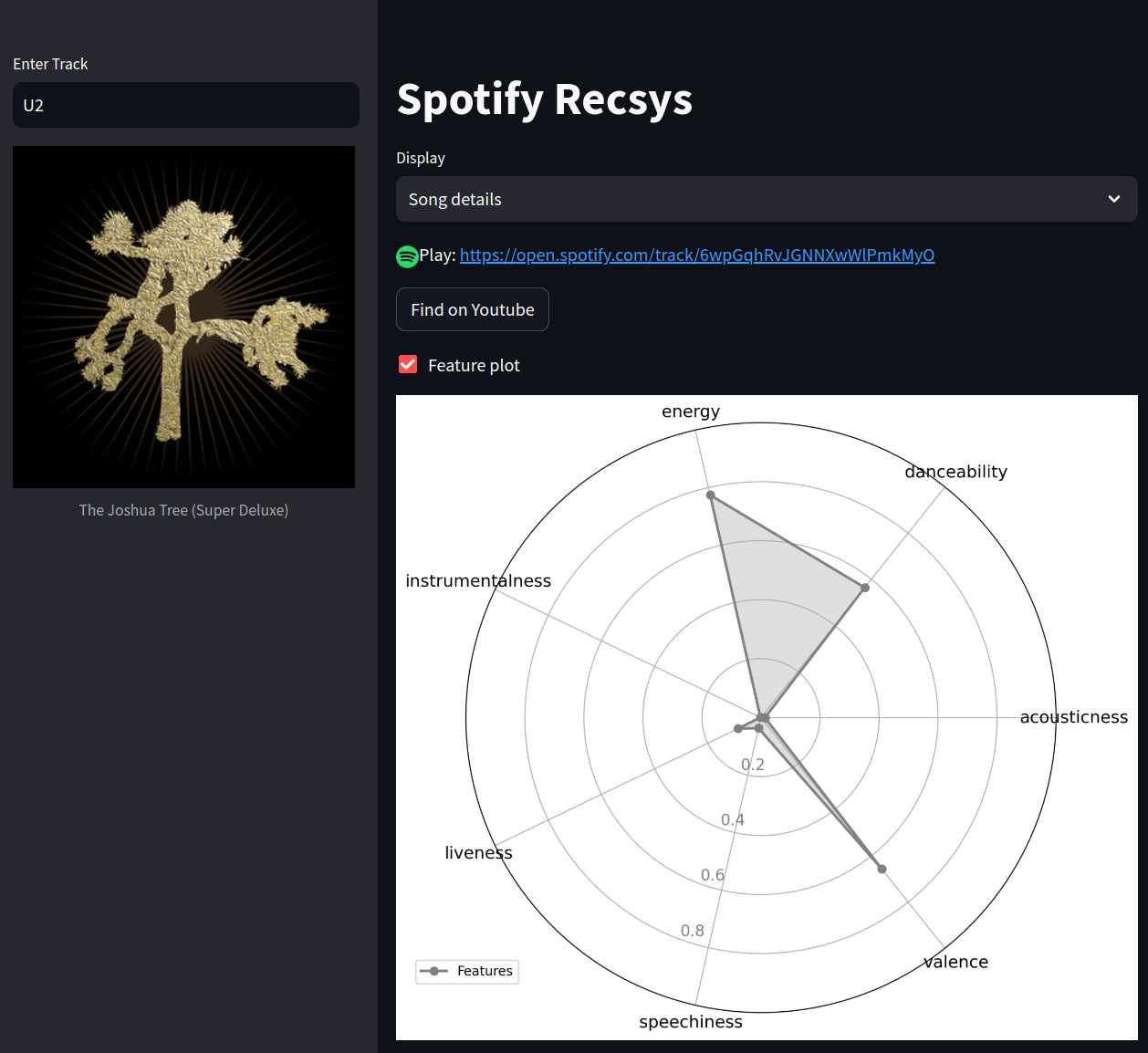
Task: Click the acousticness axis label
Action: 1073,717
